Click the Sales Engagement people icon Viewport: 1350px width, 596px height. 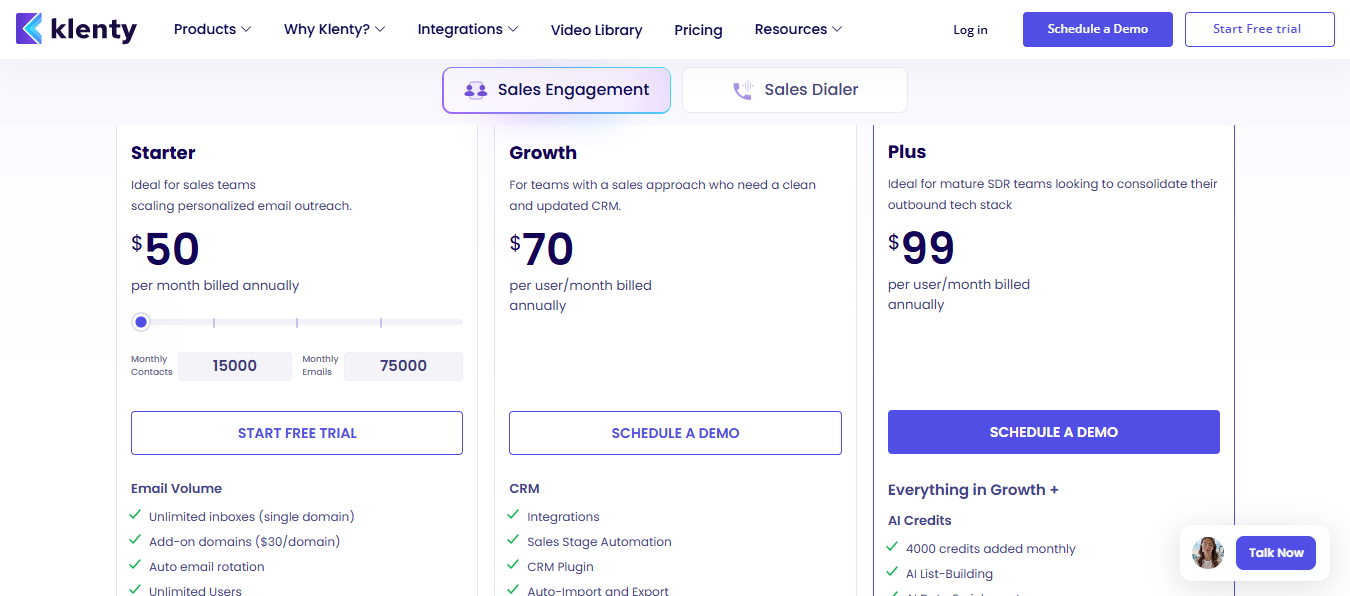coord(476,90)
